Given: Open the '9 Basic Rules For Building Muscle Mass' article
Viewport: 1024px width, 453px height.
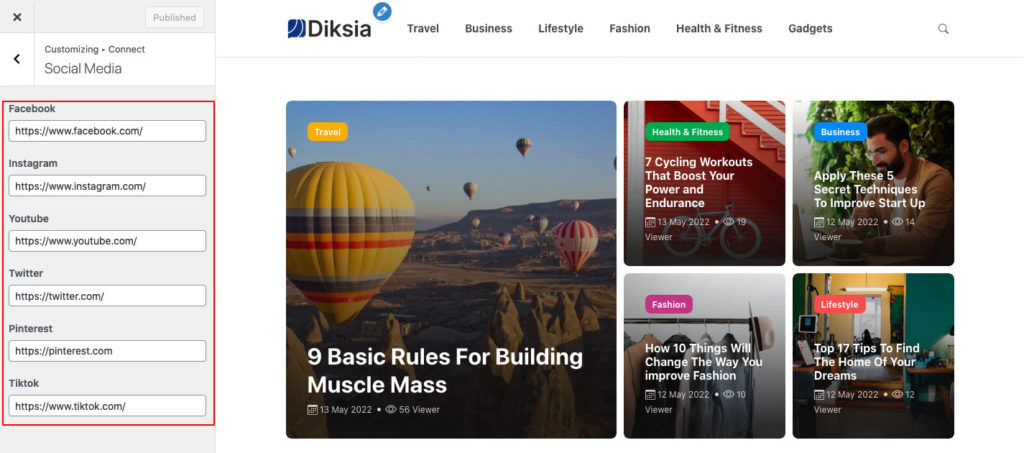Looking at the screenshot, I should click(x=445, y=370).
